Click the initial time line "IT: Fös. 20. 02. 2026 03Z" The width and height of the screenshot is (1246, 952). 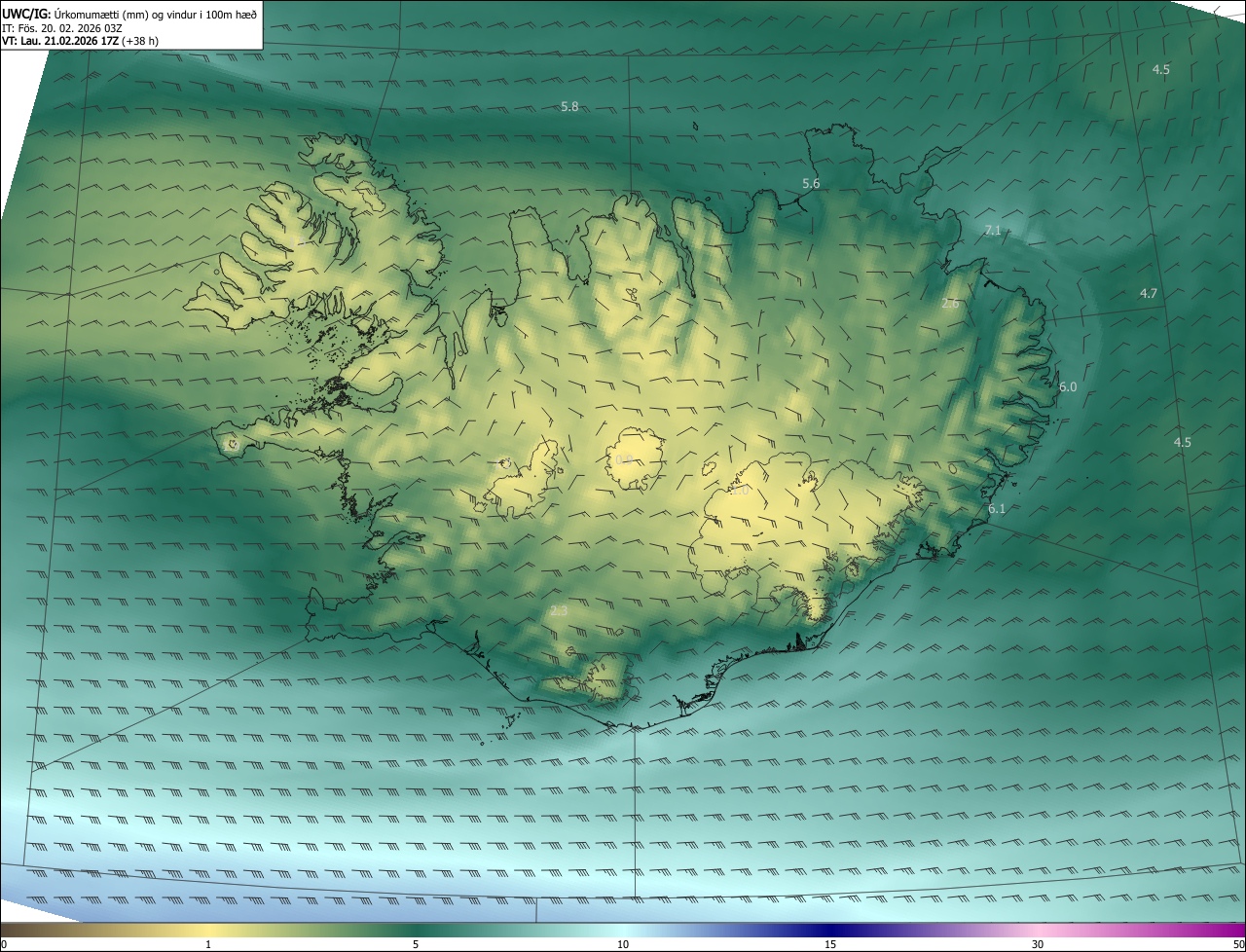(62, 28)
